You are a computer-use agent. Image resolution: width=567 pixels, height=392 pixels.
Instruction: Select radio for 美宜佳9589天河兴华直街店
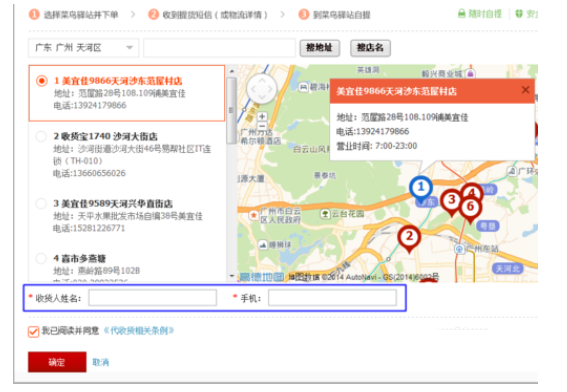41,204
